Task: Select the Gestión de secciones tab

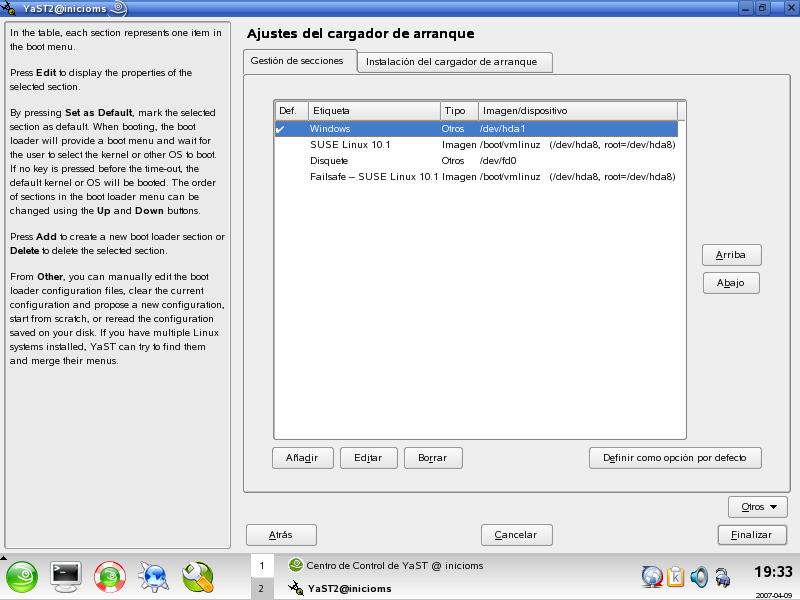Action: pos(297,61)
